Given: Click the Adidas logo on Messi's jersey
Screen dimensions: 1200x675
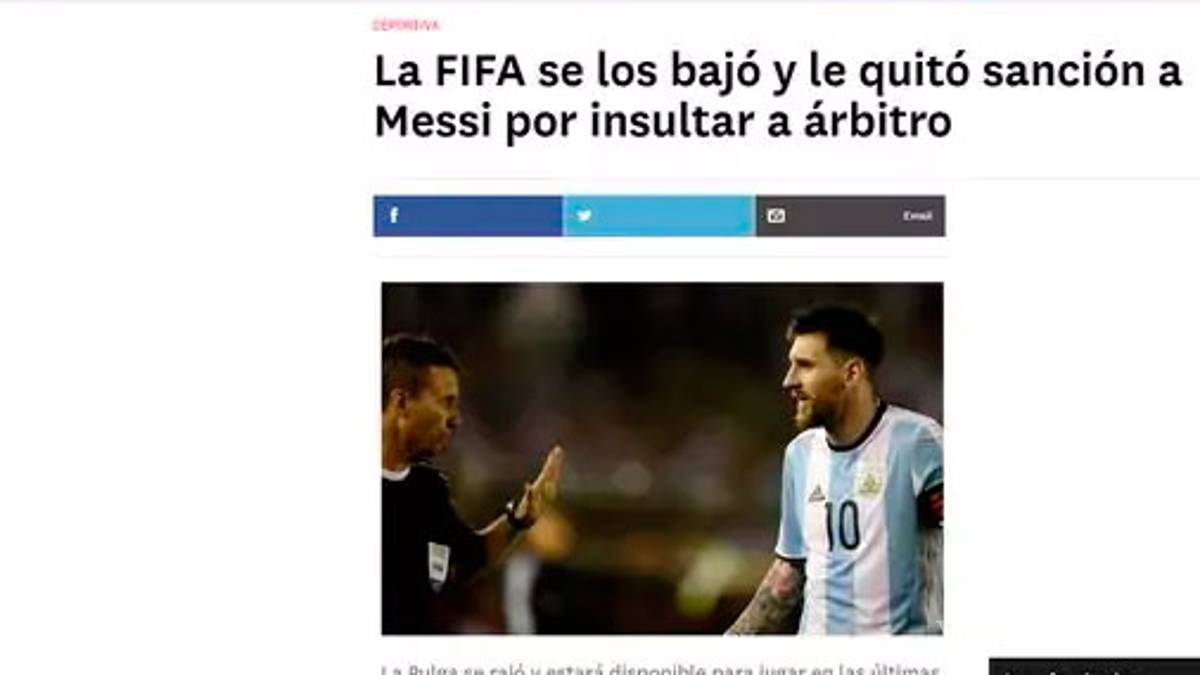Looking at the screenshot, I should 817,493.
